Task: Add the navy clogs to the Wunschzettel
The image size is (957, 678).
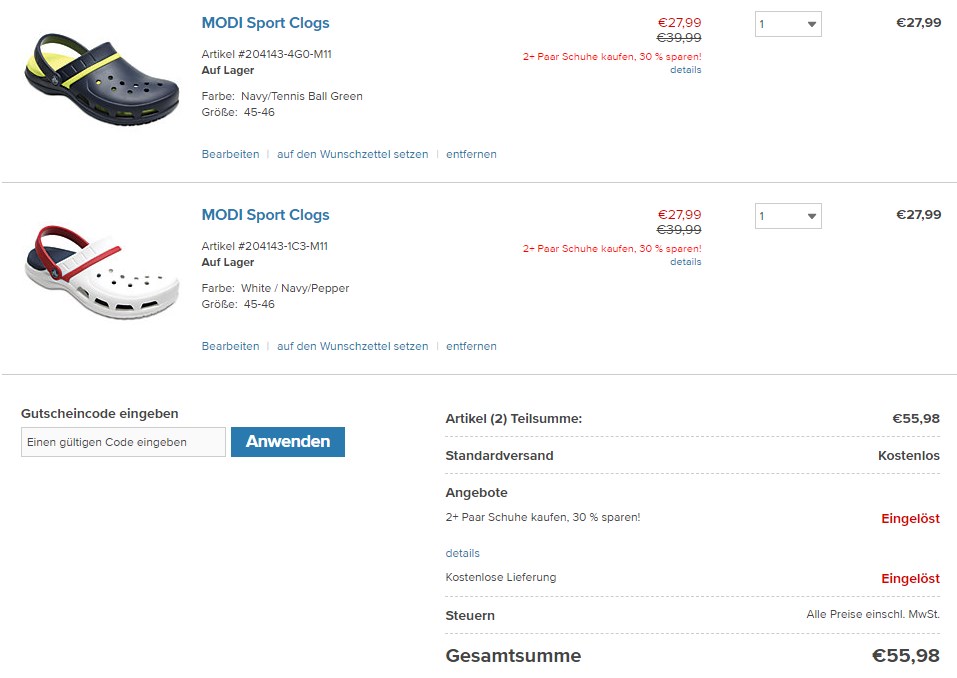Action: pos(352,154)
